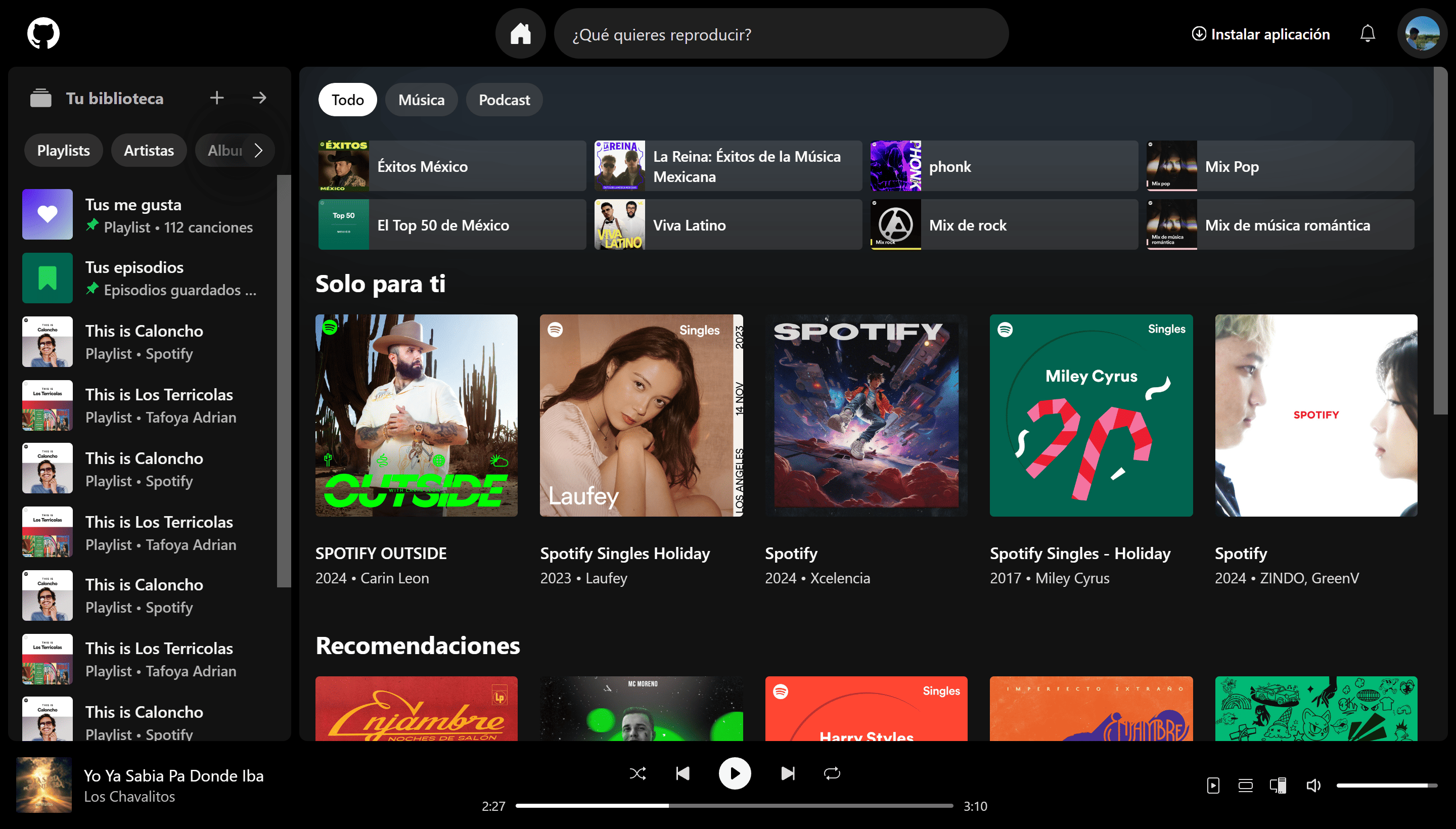Image resolution: width=1456 pixels, height=829 pixels.
Task: Seek on the song progress bar
Action: click(x=734, y=806)
